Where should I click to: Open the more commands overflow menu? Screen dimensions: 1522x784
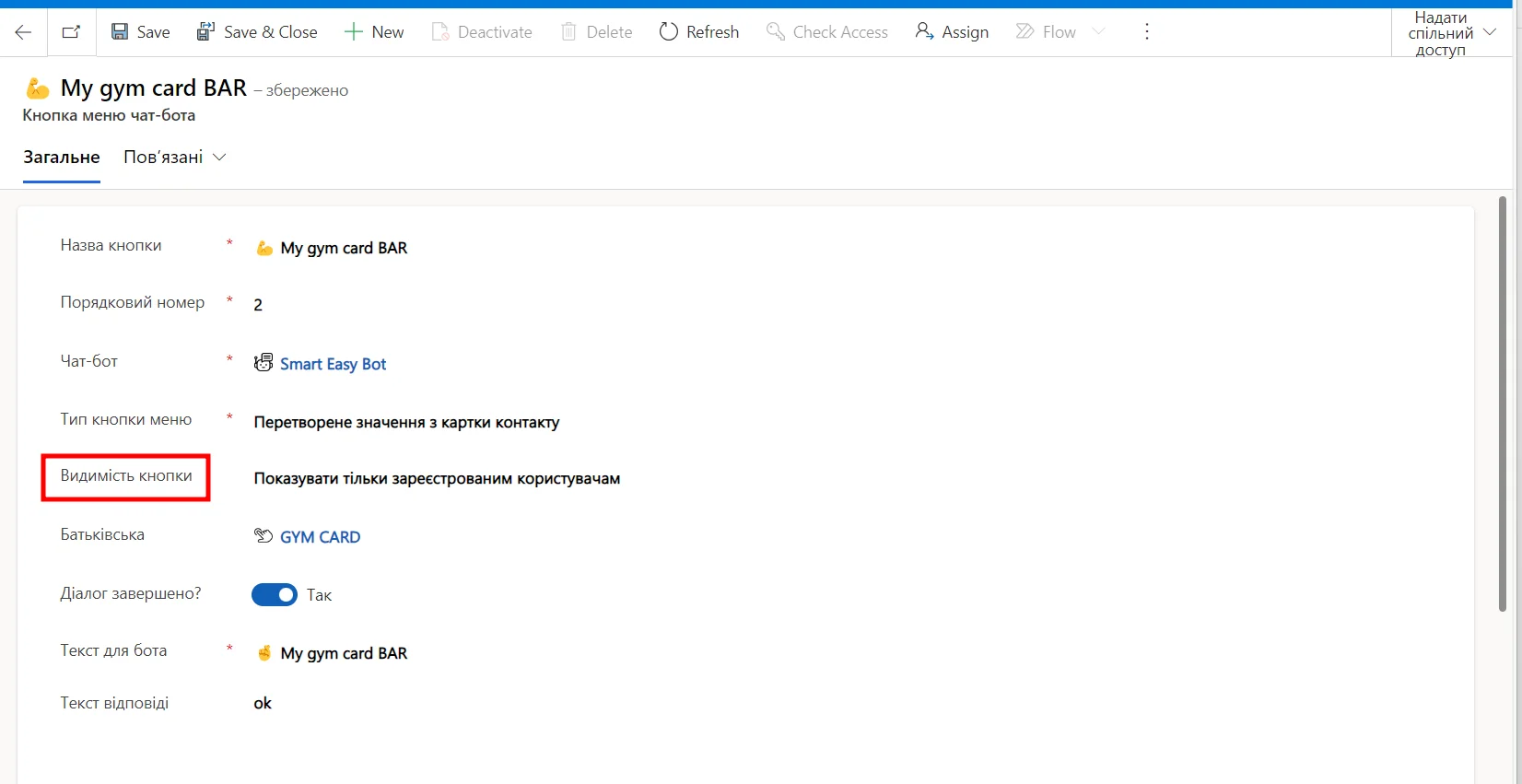point(1146,32)
